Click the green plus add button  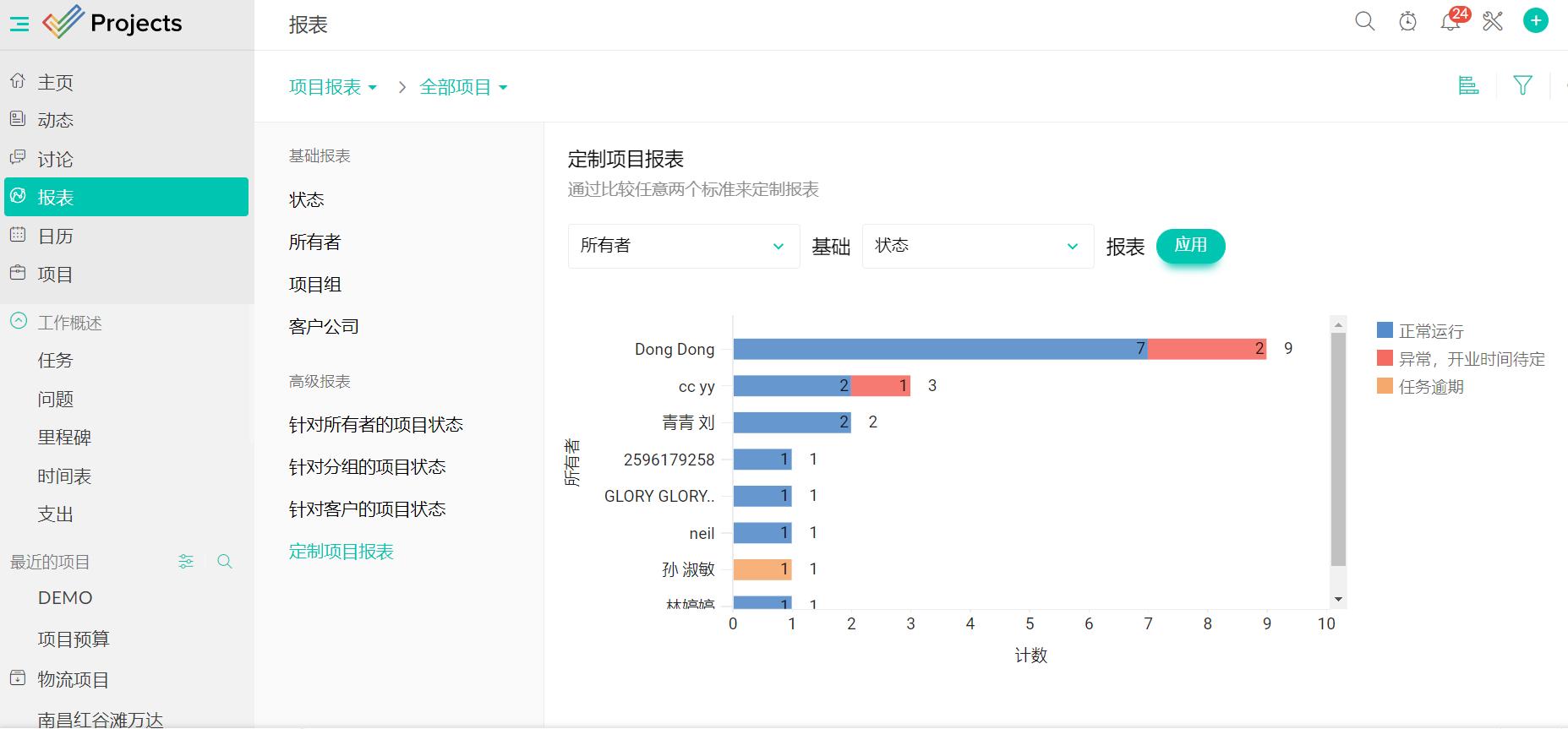point(1535,21)
